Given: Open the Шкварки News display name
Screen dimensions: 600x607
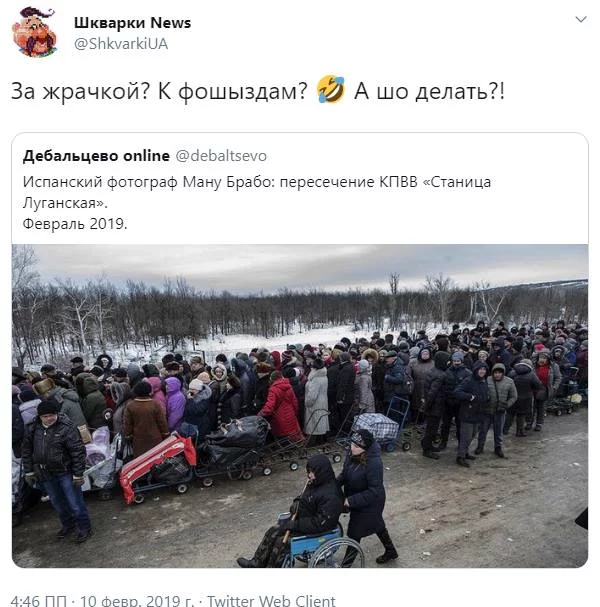Looking at the screenshot, I should pyautogui.click(x=132, y=23).
